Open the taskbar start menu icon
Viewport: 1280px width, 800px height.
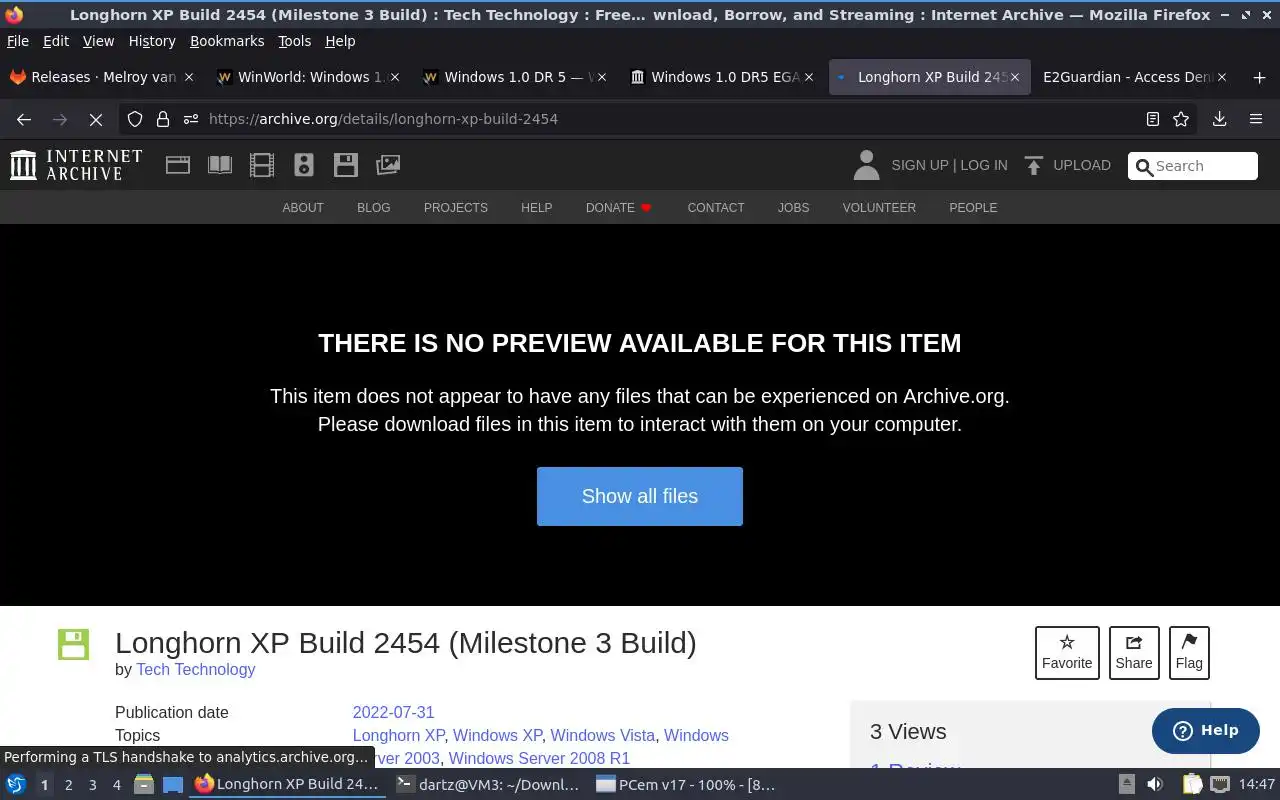(x=16, y=784)
